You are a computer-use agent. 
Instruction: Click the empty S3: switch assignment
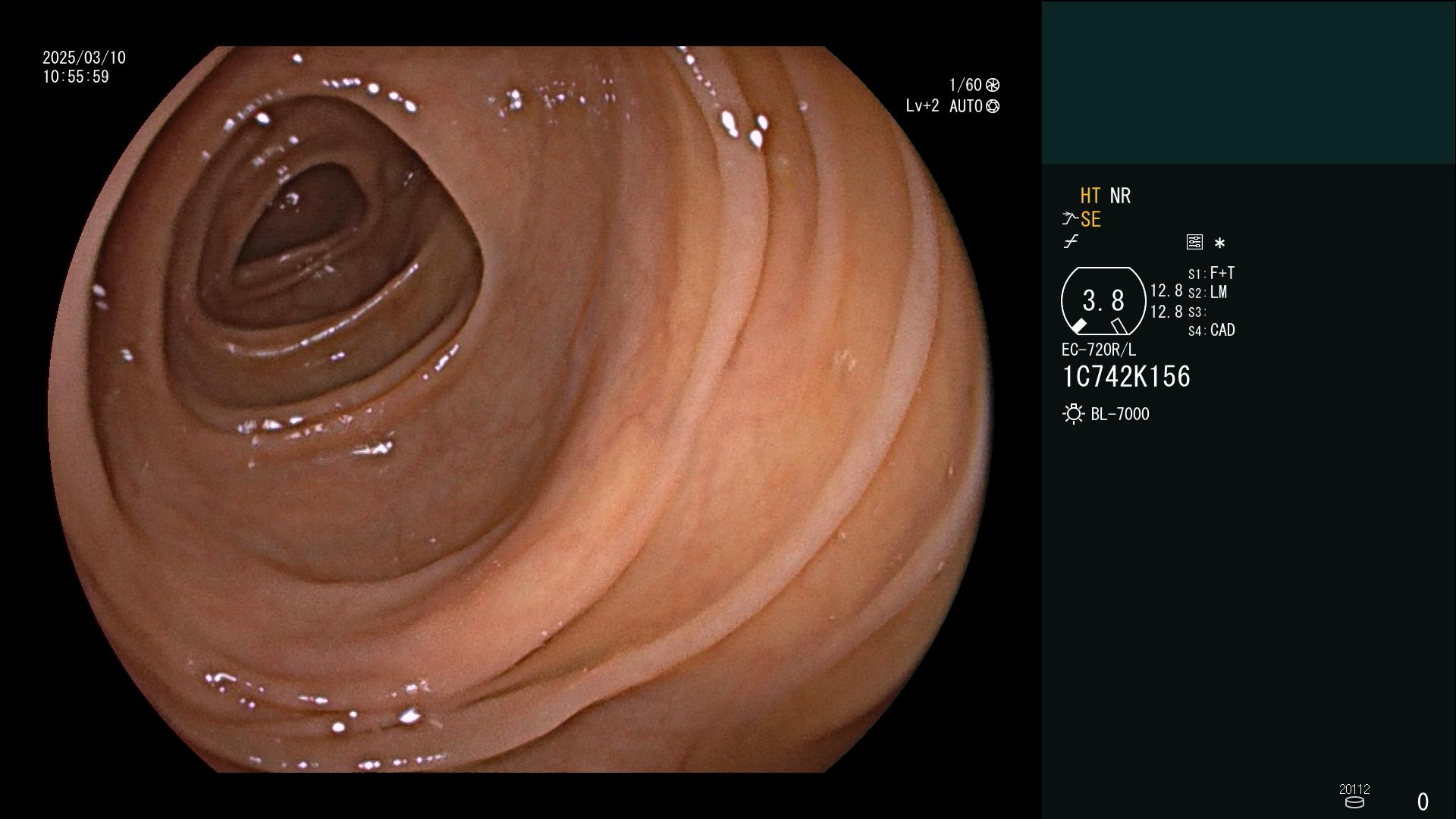pos(1197,312)
